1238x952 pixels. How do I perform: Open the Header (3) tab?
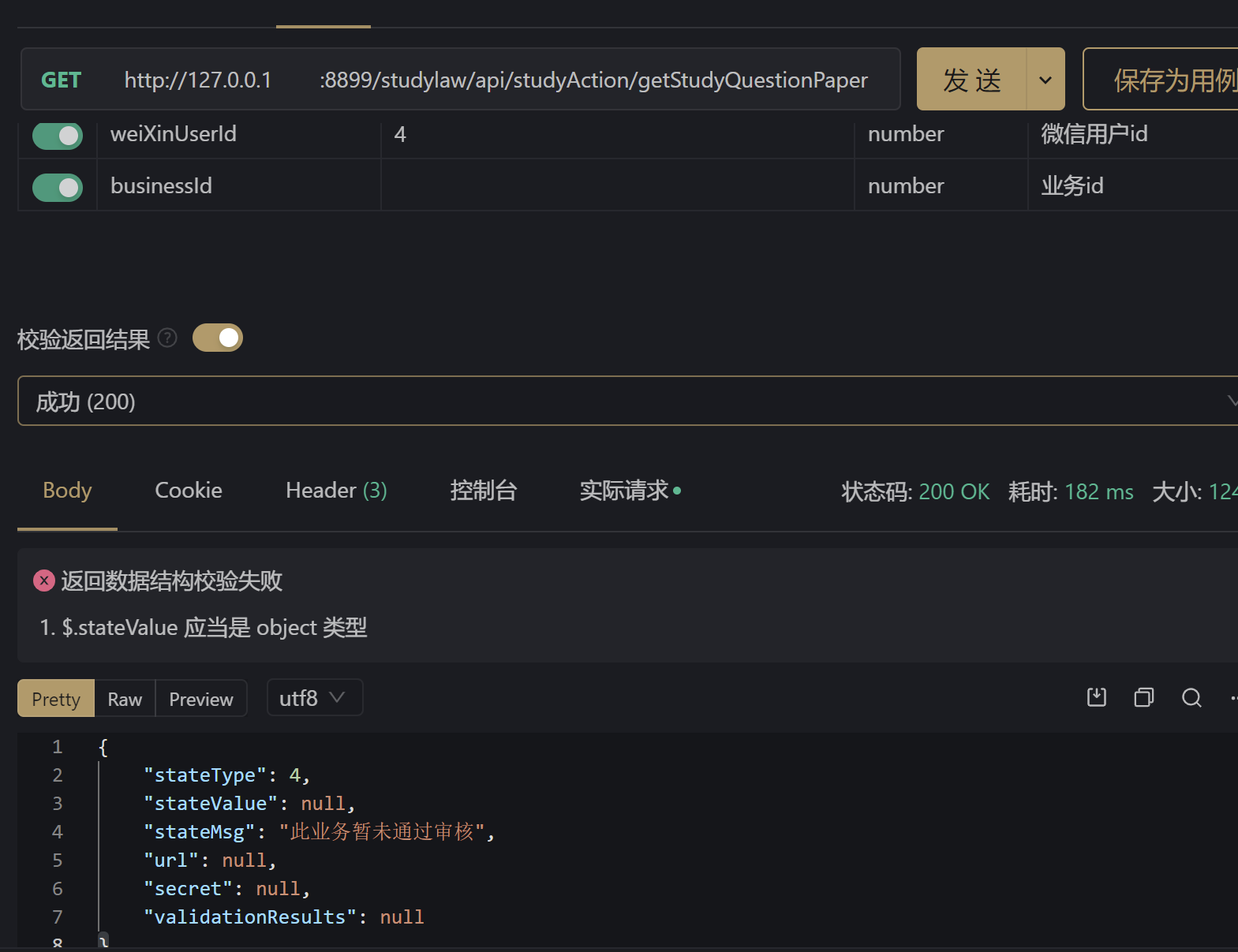[336, 491]
